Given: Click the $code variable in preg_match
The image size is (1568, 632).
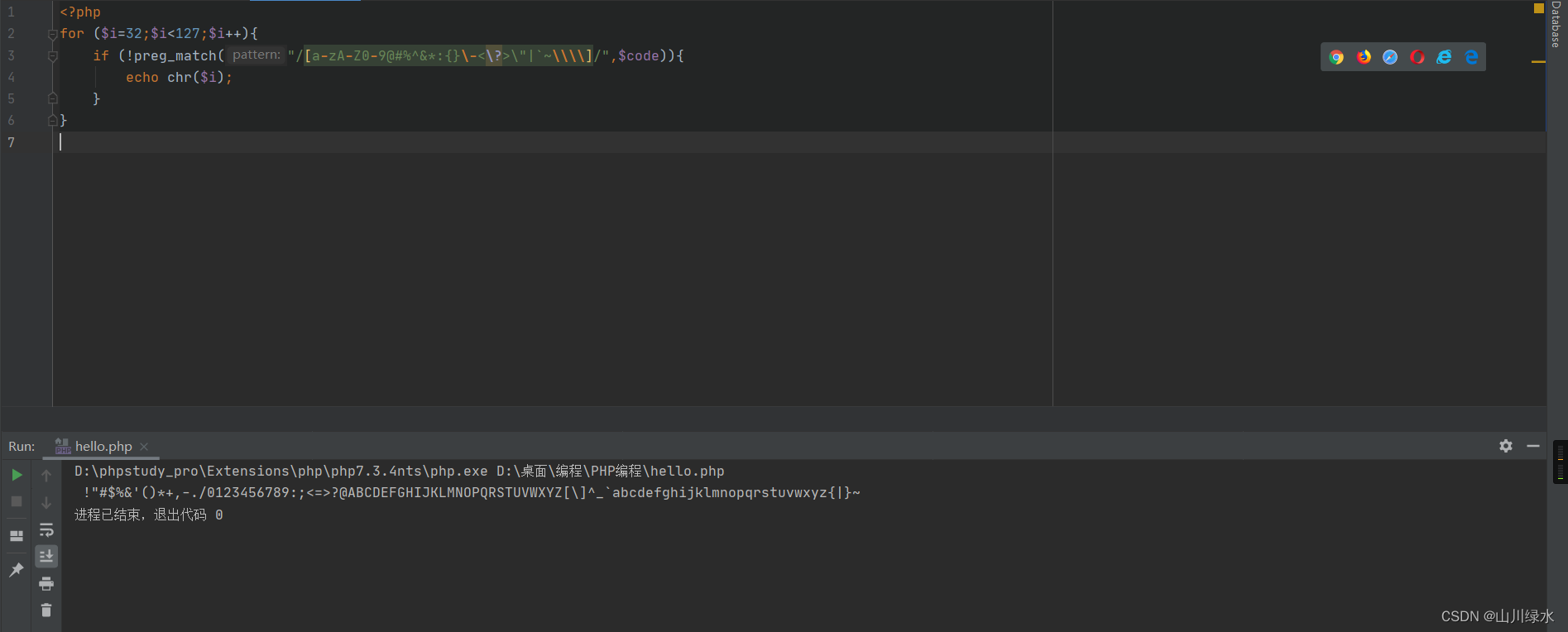Looking at the screenshot, I should 638,55.
